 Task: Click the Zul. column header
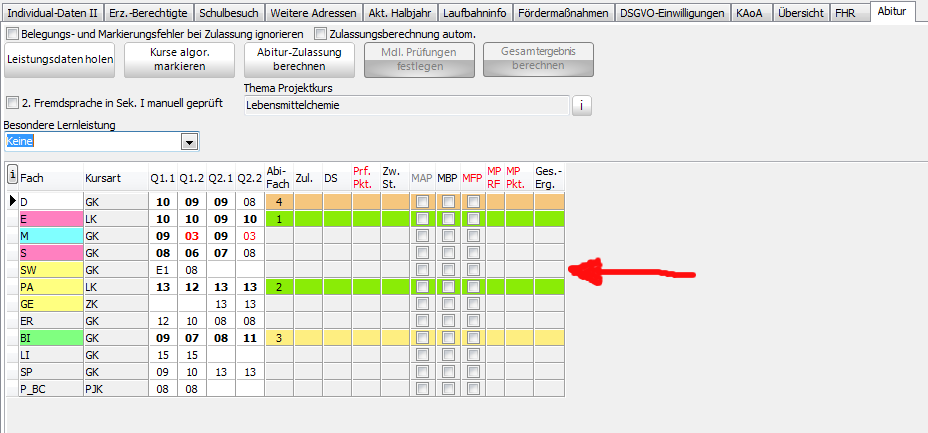pyautogui.click(x=308, y=177)
